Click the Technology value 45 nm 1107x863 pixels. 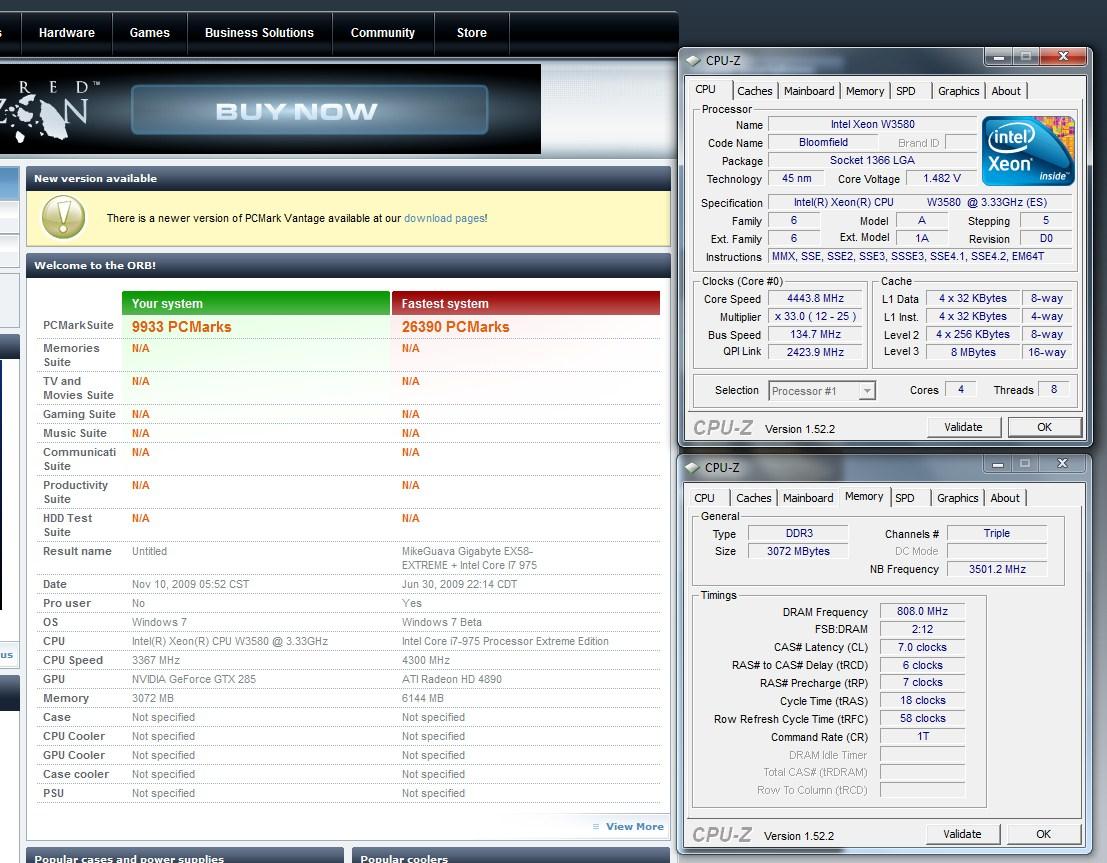(x=796, y=179)
